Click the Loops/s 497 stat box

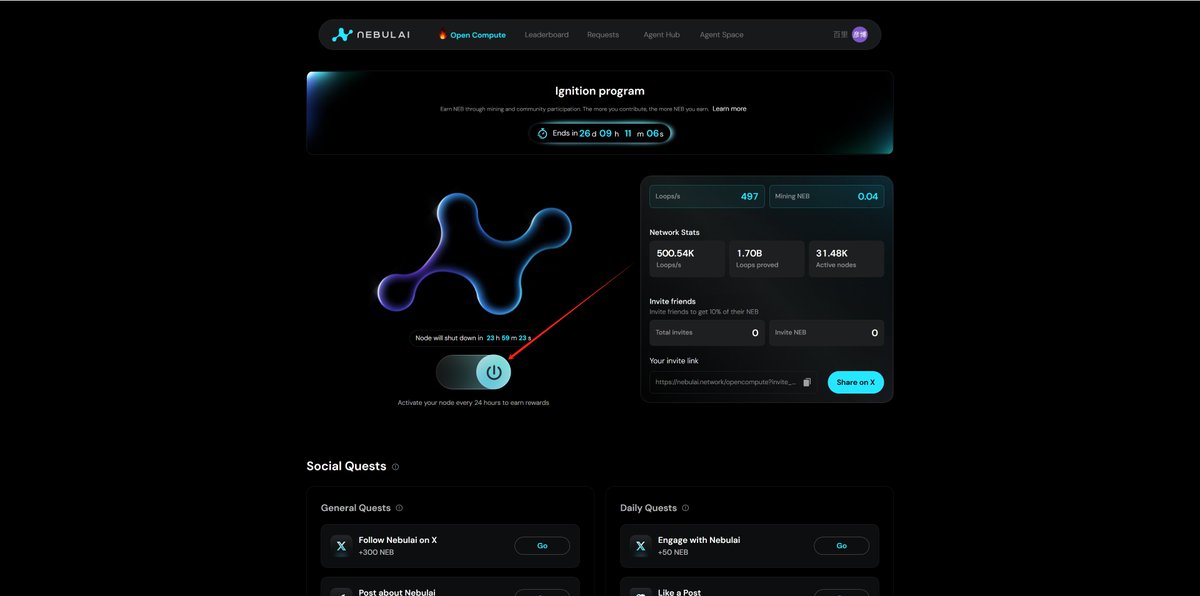pos(707,196)
